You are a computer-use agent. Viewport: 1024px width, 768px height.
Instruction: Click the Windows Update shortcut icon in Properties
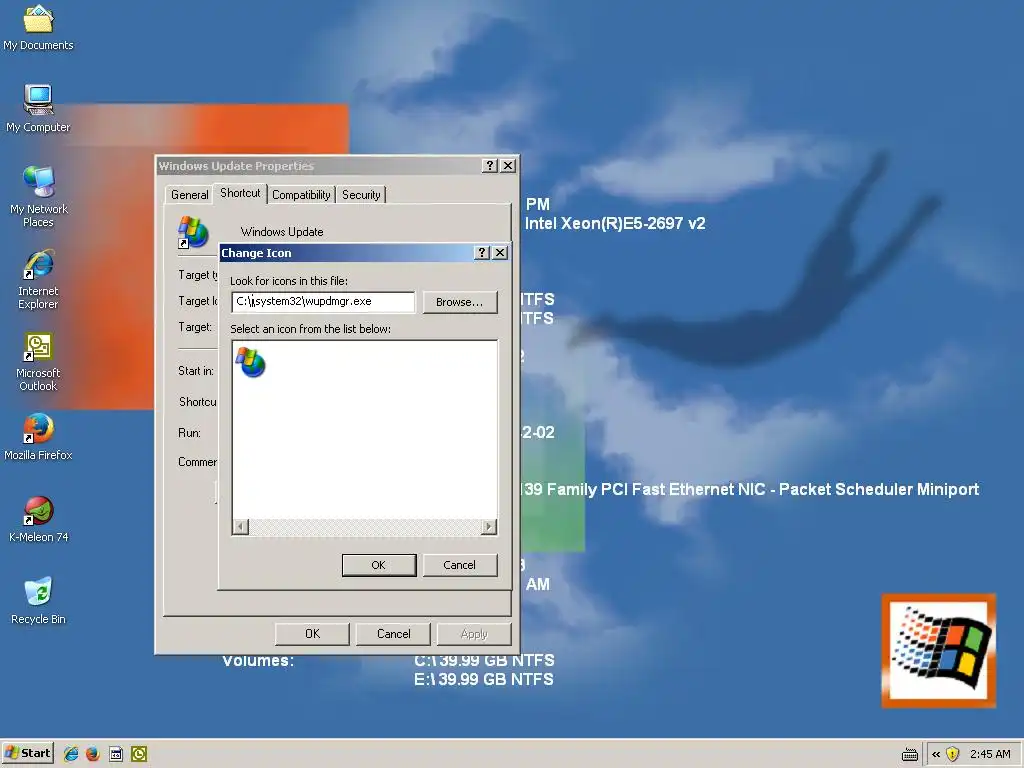[x=193, y=232]
